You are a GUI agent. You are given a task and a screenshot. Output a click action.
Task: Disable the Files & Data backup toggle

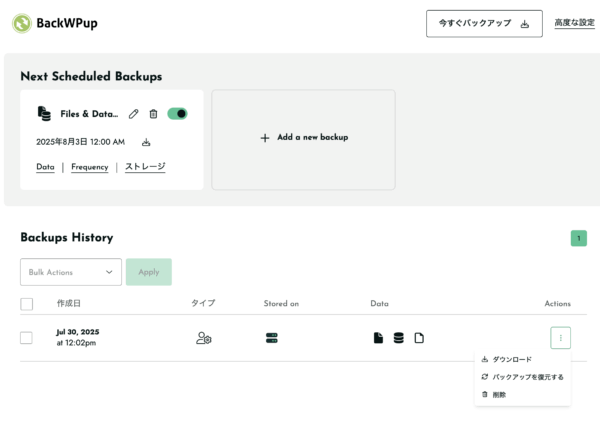pos(177,114)
